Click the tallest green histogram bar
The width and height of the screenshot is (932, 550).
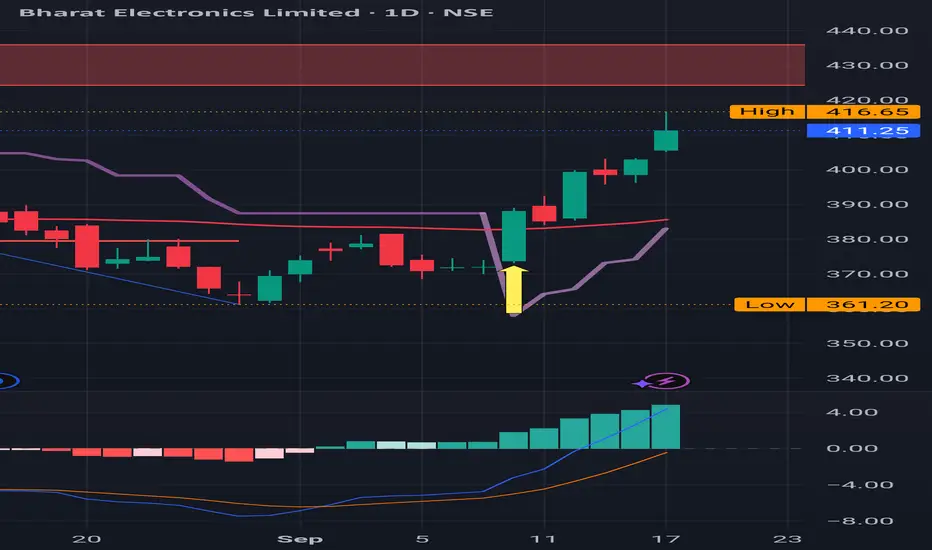pyautogui.click(x=666, y=427)
